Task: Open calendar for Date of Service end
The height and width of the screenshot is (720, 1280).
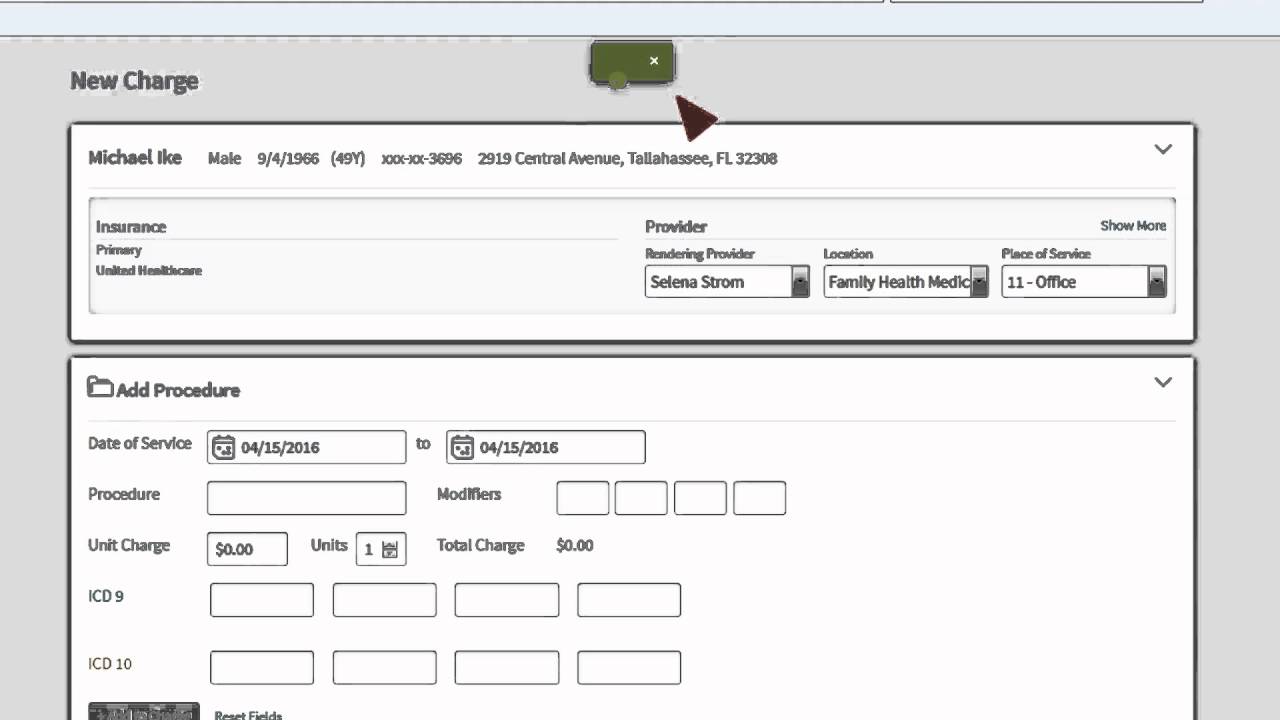Action: click(462, 447)
